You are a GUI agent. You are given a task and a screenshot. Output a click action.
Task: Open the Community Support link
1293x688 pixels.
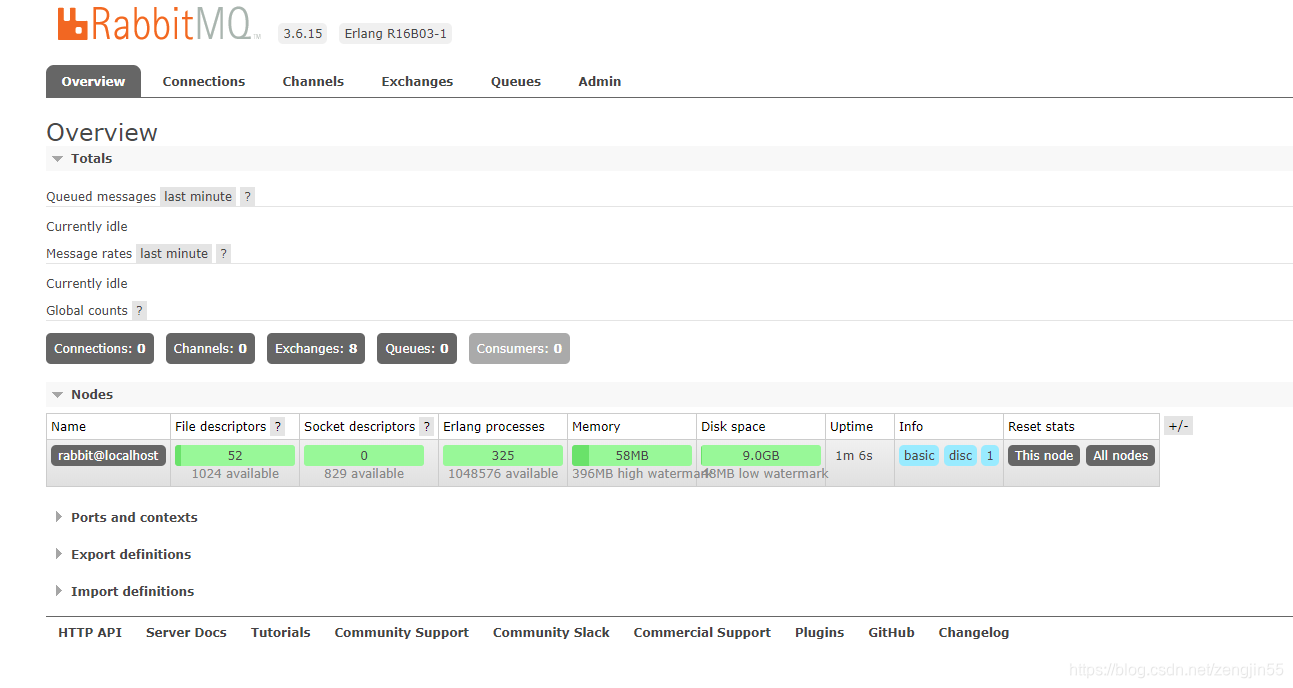point(402,633)
